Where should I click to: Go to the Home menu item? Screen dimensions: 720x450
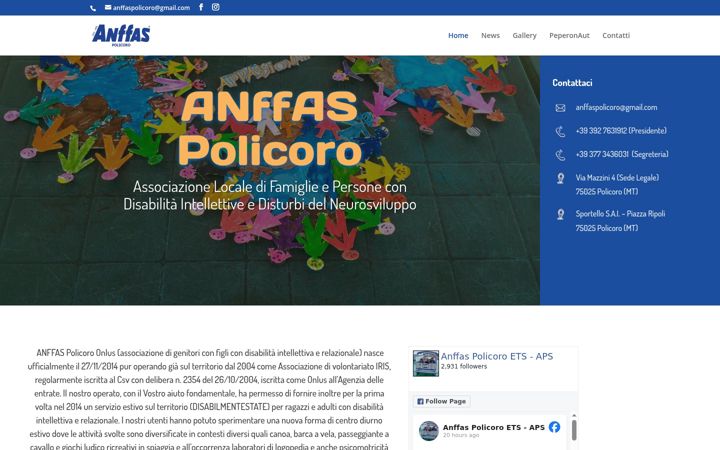458,35
